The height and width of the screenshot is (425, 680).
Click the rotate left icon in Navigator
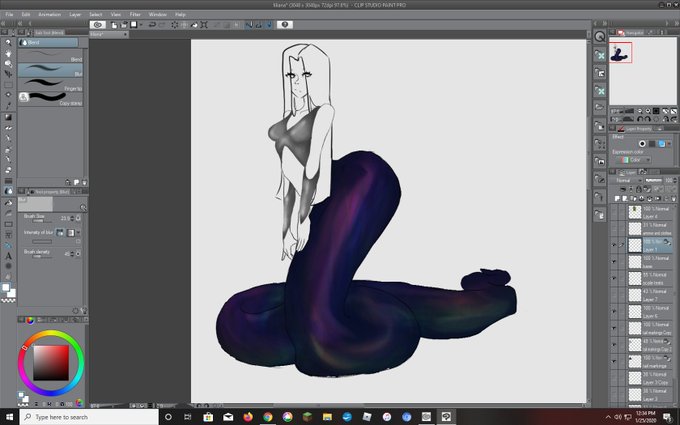point(640,119)
